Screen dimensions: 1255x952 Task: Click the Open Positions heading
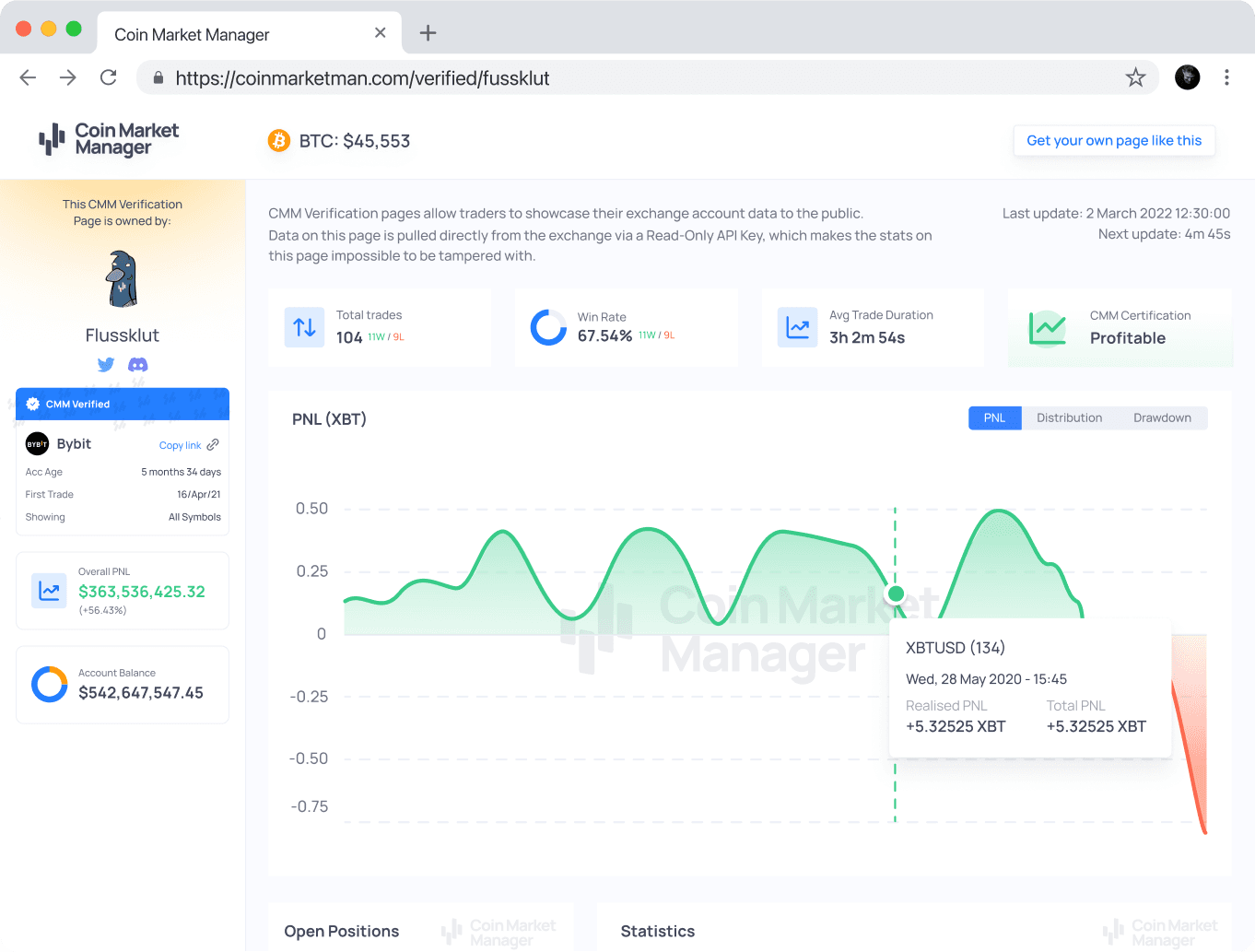(x=342, y=932)
